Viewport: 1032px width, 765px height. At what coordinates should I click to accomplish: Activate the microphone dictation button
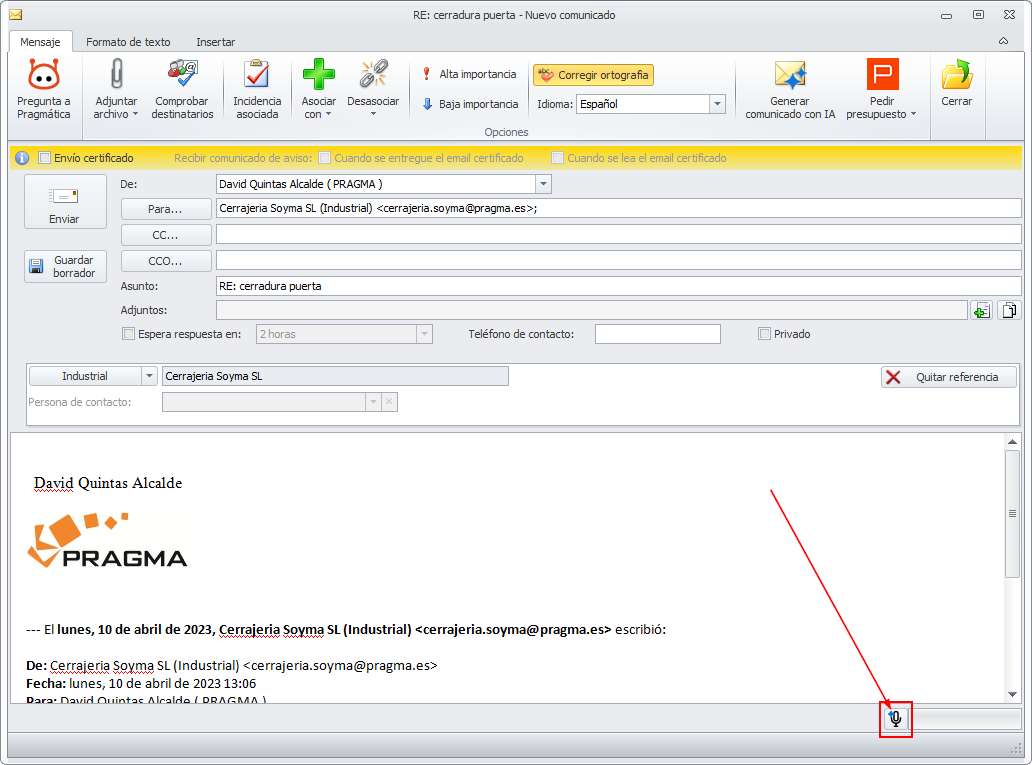click(x=895, y=718)
